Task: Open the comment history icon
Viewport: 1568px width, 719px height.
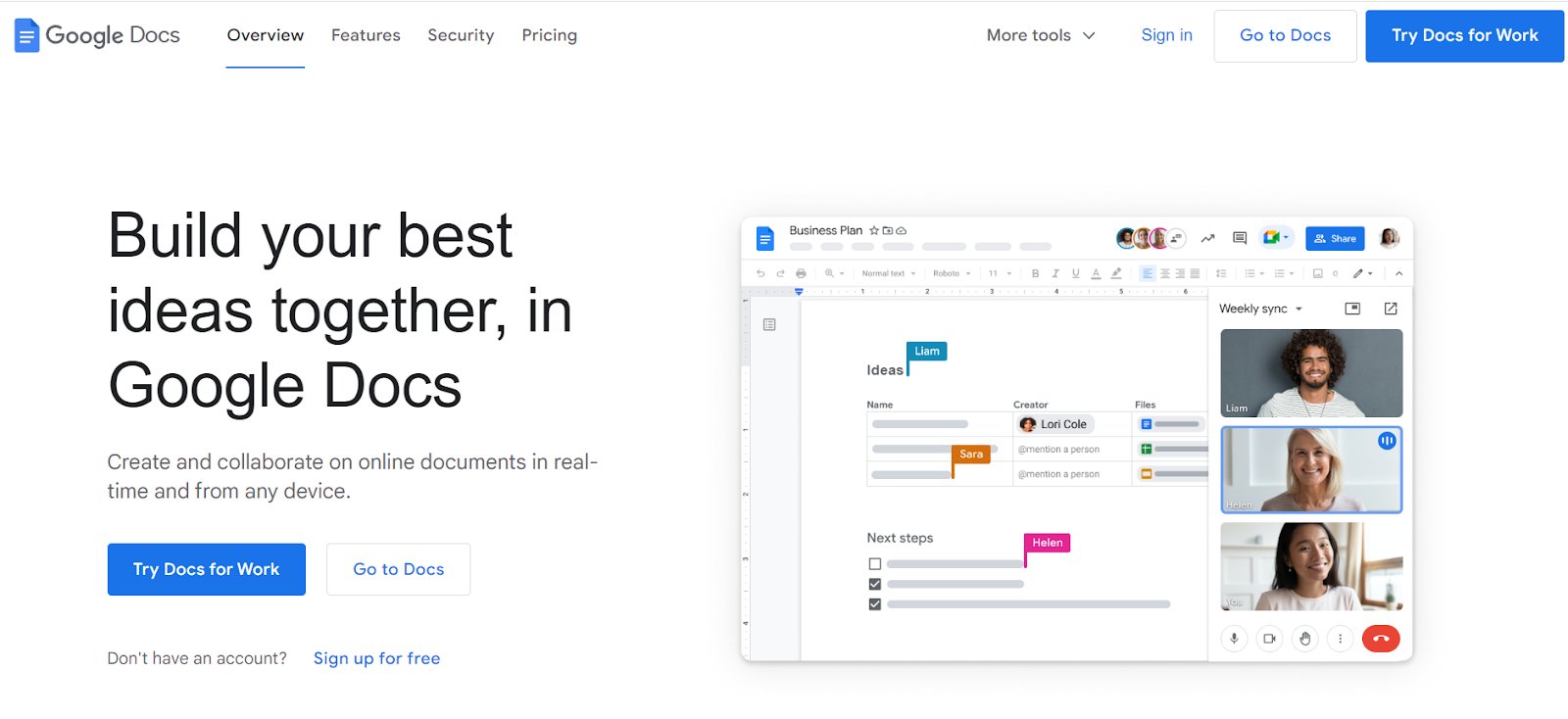Action: [x=1240, y=238]
